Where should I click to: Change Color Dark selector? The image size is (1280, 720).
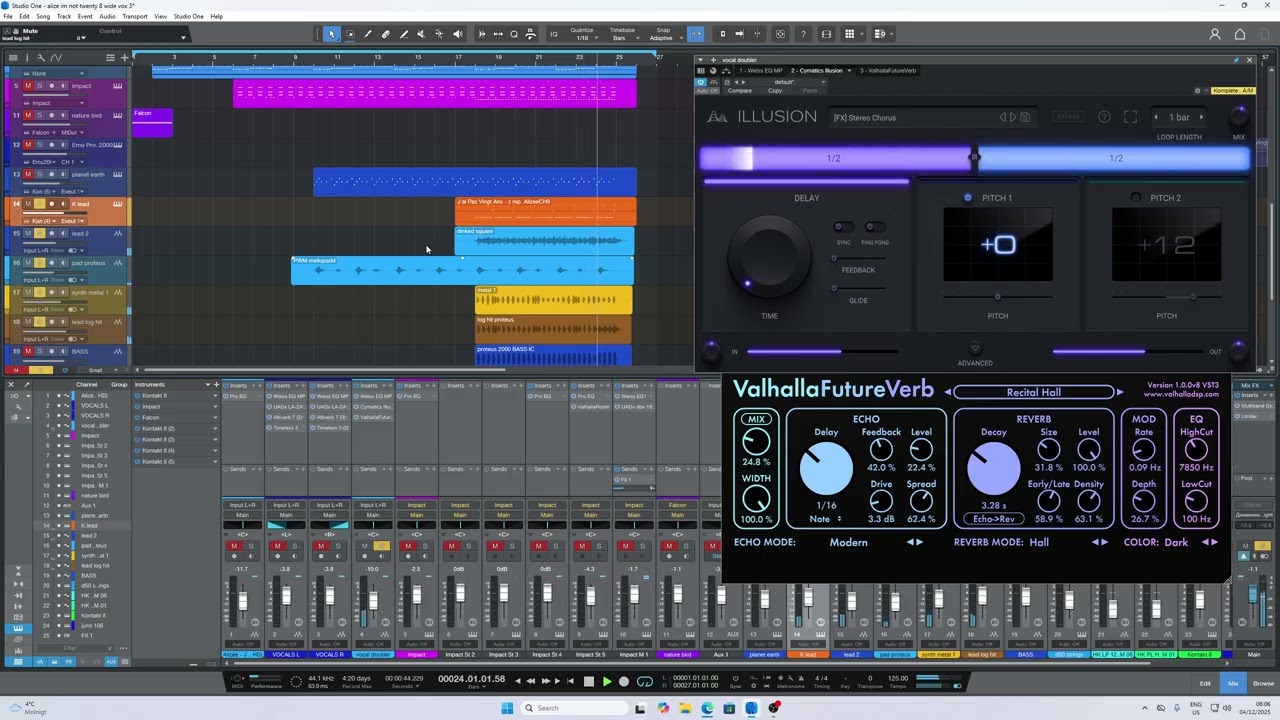point(1176,542)
